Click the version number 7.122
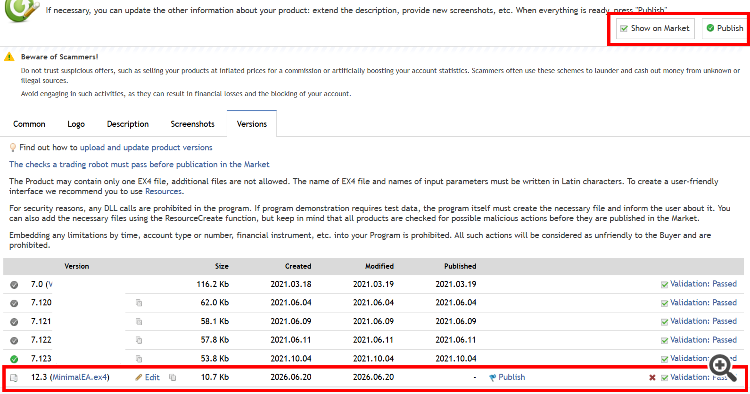This screenshot has height=394, width=750. click(x=41, y=340)
